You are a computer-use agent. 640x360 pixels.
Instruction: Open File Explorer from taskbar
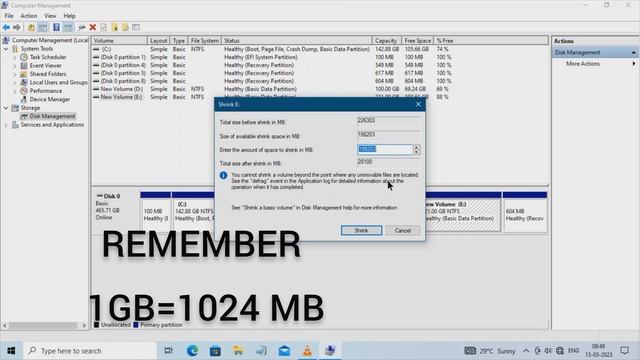click(x=238, y=351)
